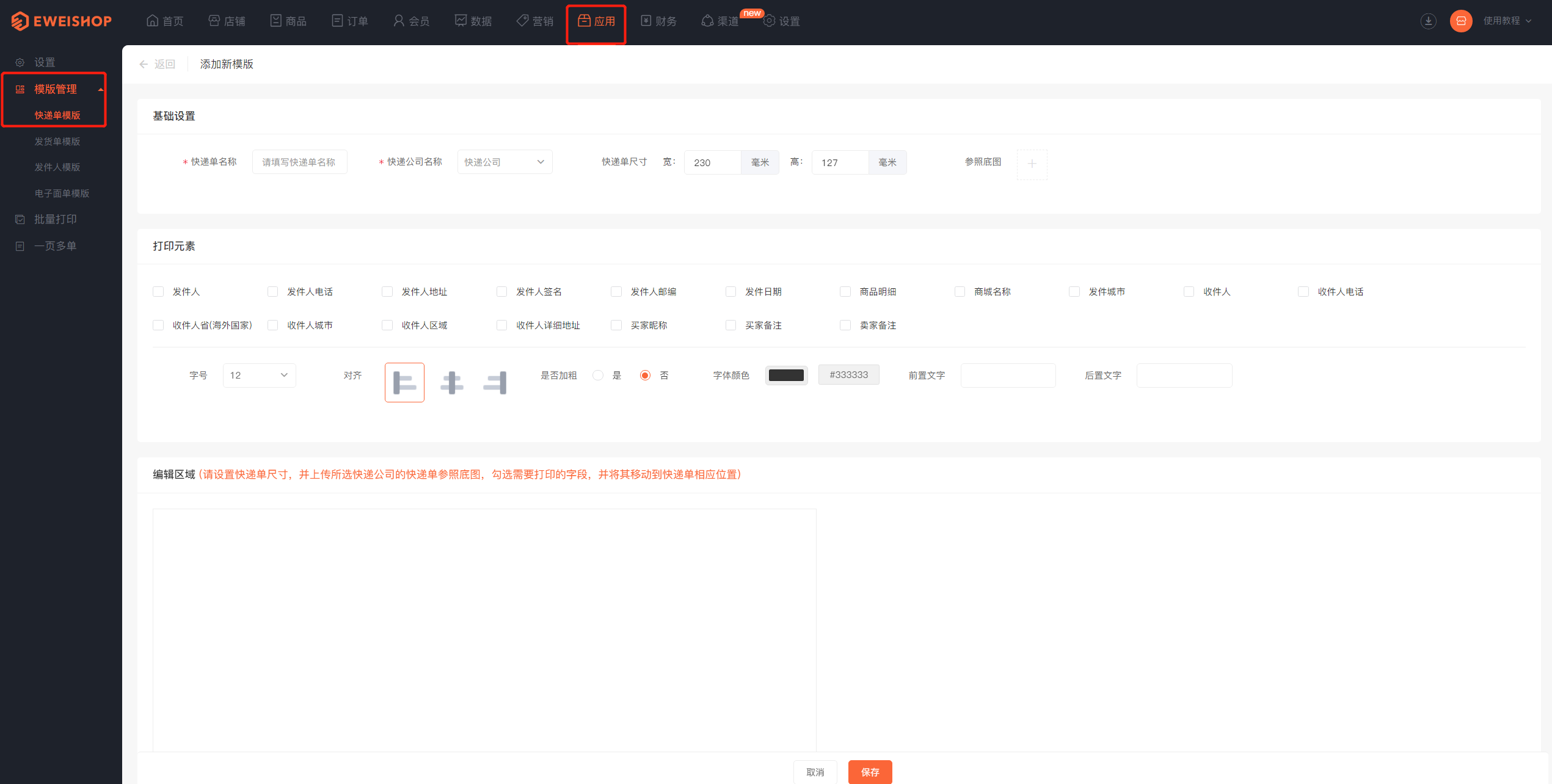Click the 取消 cancel button

coord(815,772)
